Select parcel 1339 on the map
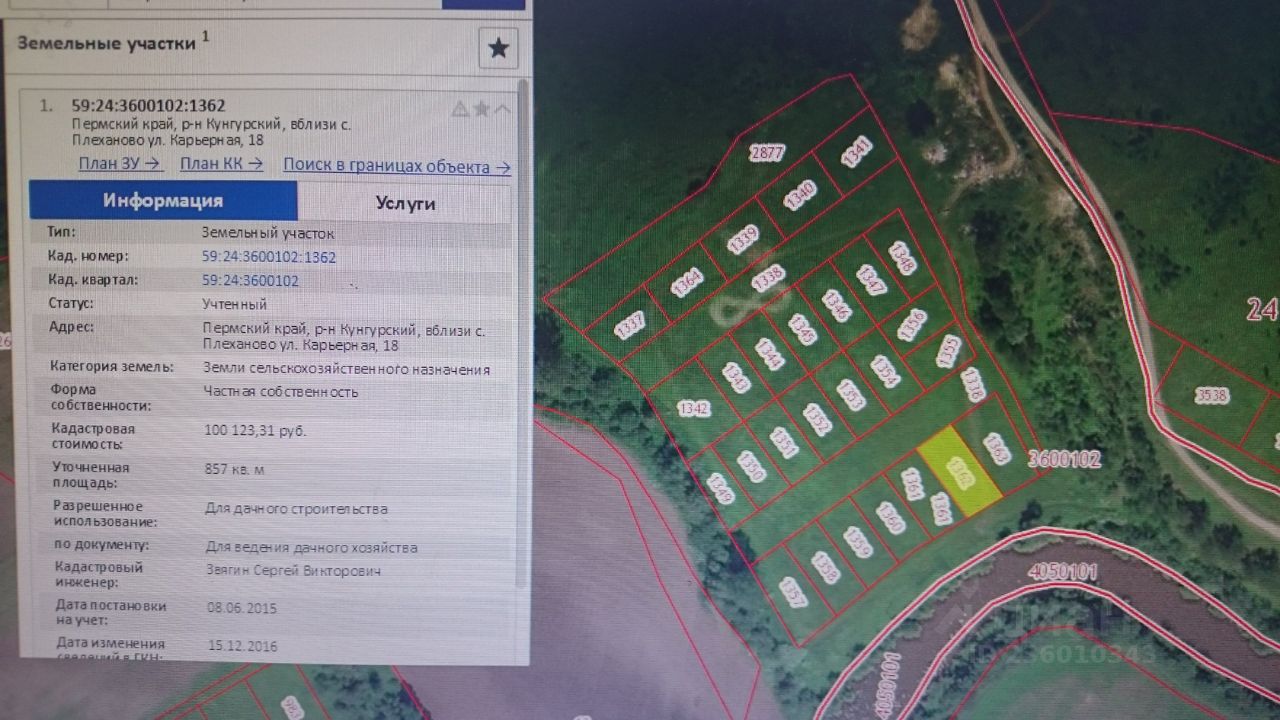 743,238
